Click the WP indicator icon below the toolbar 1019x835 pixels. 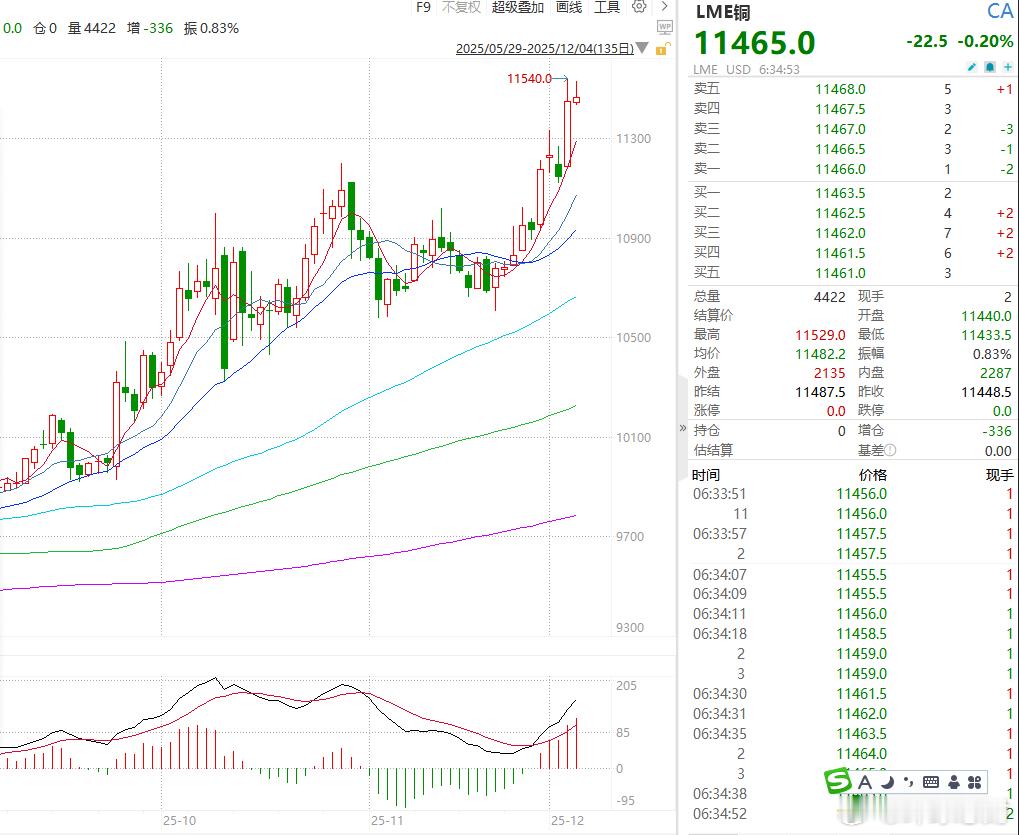pyautogui.click(x=664, y=27)
